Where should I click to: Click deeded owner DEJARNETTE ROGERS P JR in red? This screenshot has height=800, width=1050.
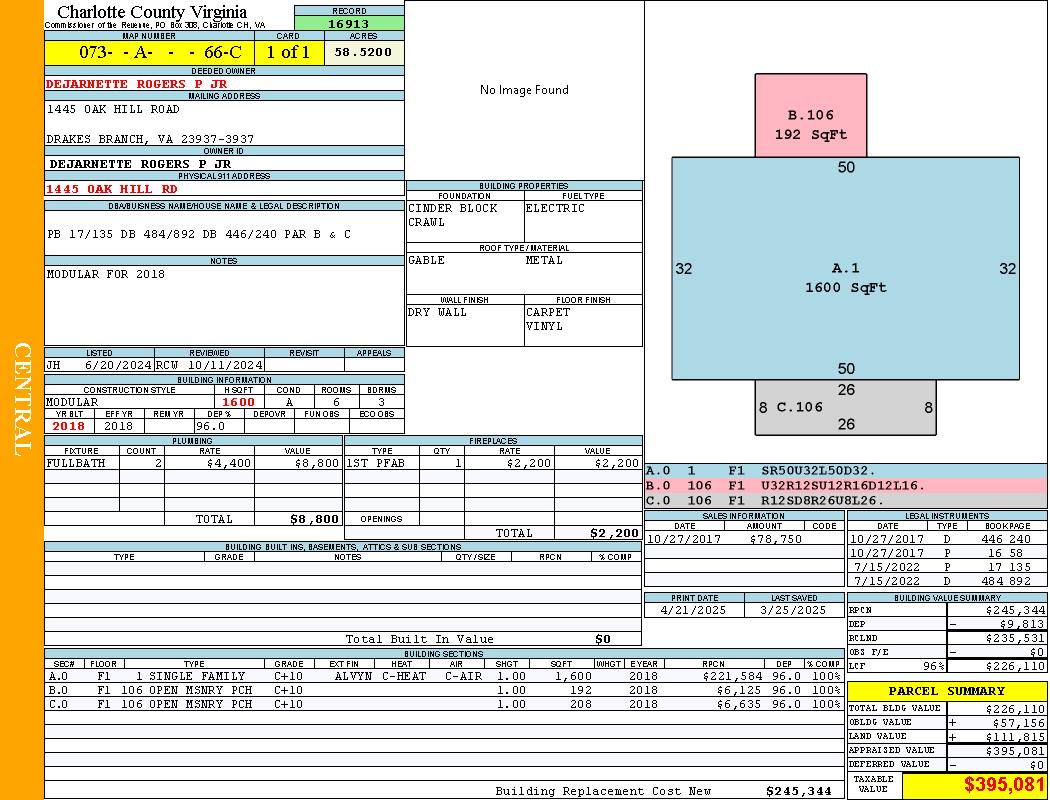[137, 84]
